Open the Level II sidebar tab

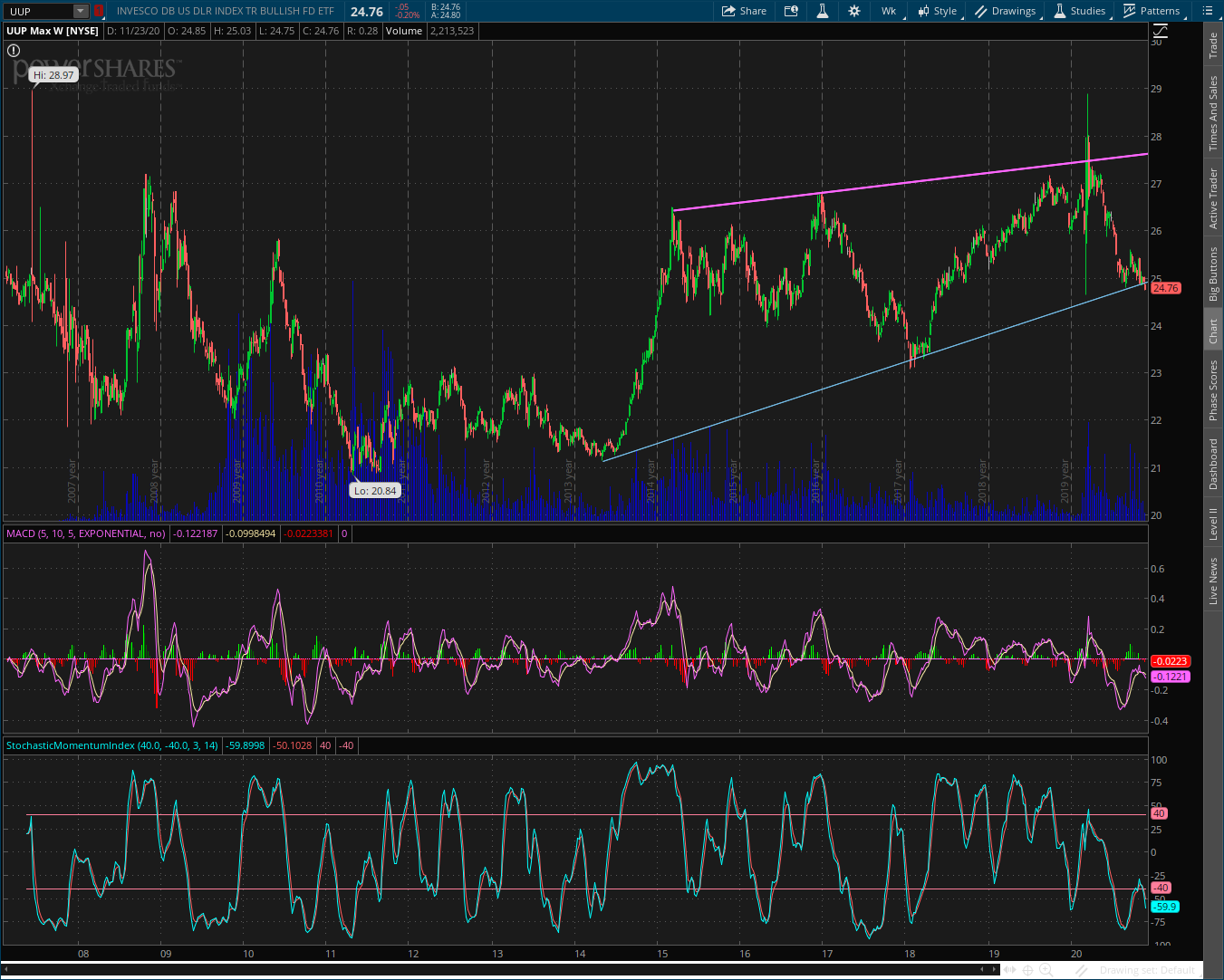tap(1213, 524)
